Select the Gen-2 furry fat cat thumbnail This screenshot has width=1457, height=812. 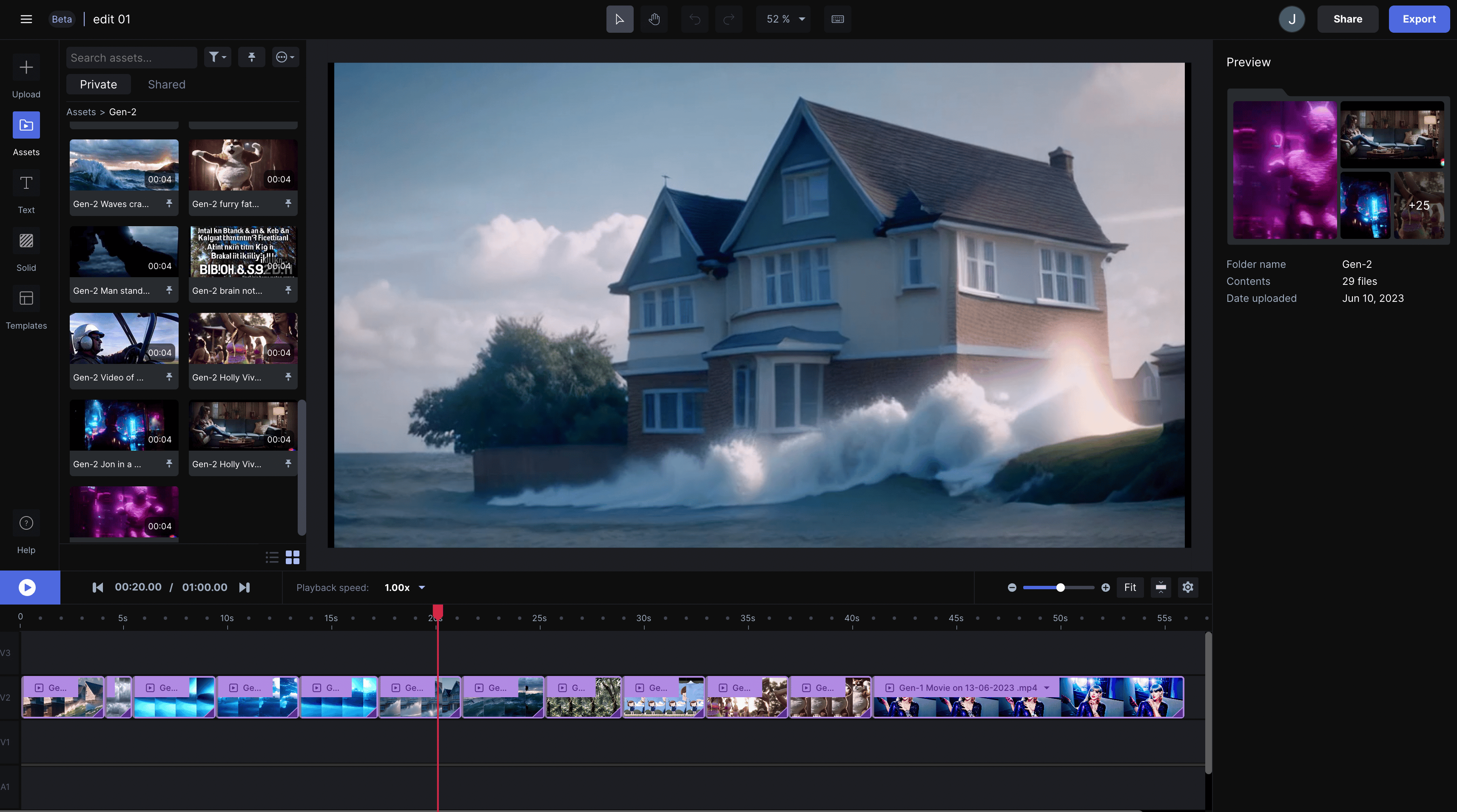coord(243,165)
